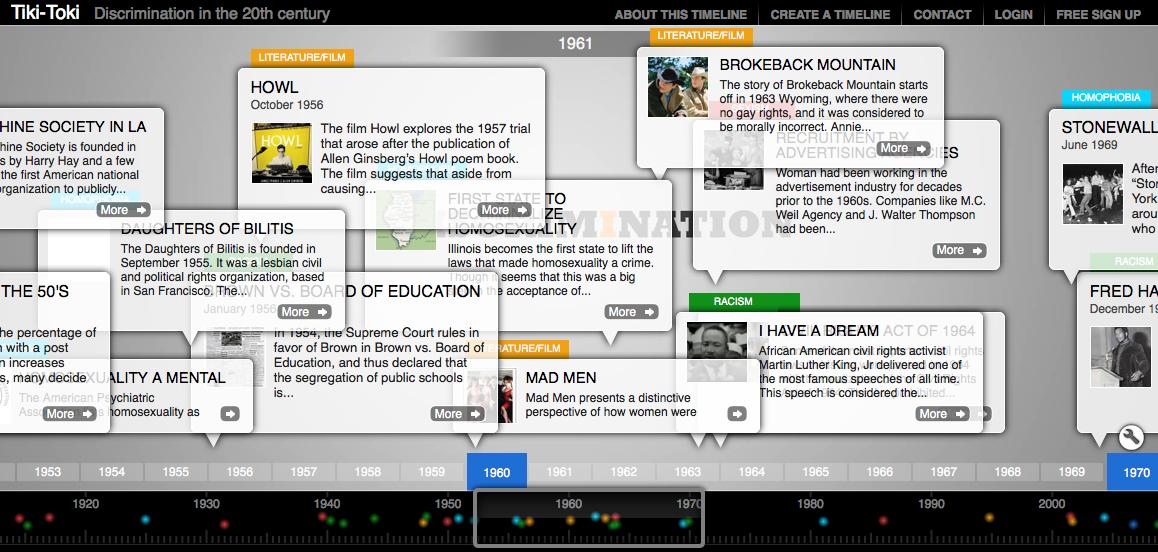Jump to year 1964 on date bar
The height and width of the screenshot is (552, 1158).
[752, 471]
